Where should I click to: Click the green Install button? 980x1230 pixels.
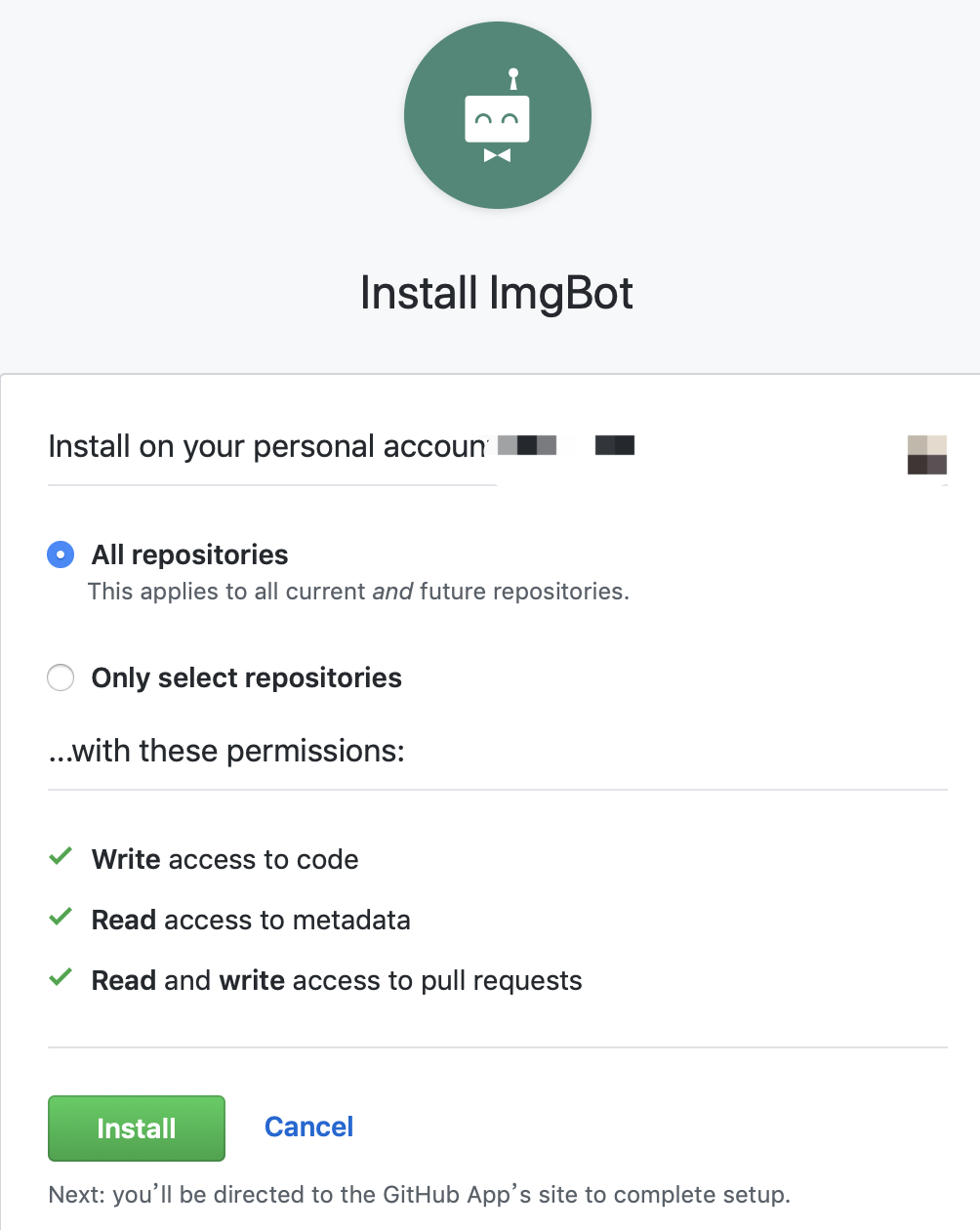tap(137, 1128)
